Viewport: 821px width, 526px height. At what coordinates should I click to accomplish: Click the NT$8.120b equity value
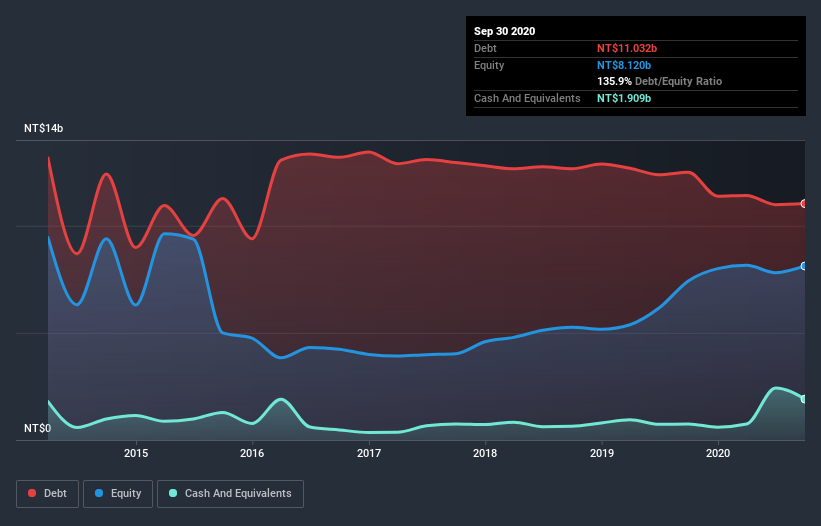click(x=624, y=65)
